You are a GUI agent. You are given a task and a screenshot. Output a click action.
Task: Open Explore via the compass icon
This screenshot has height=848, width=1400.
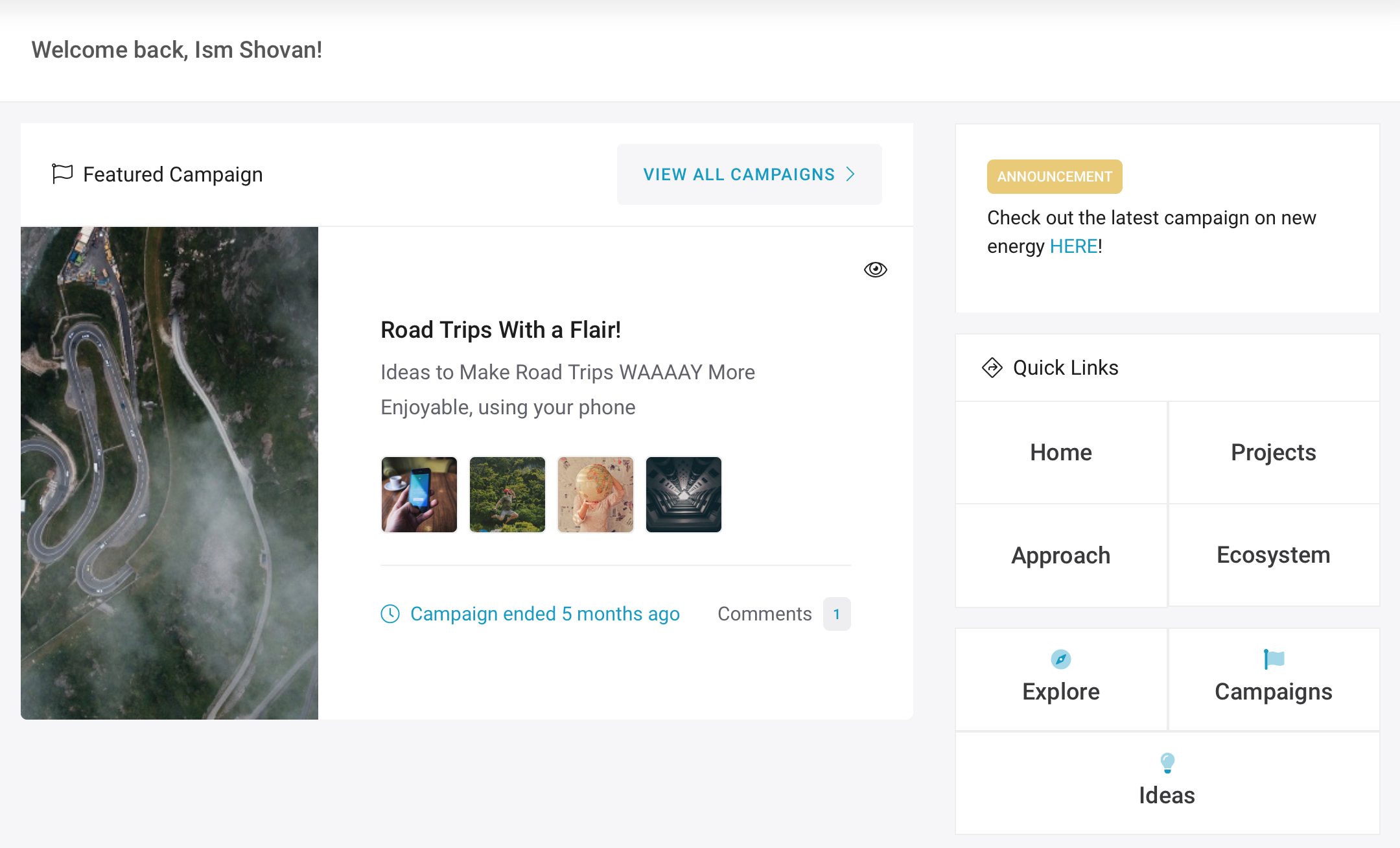[1060, 659]
